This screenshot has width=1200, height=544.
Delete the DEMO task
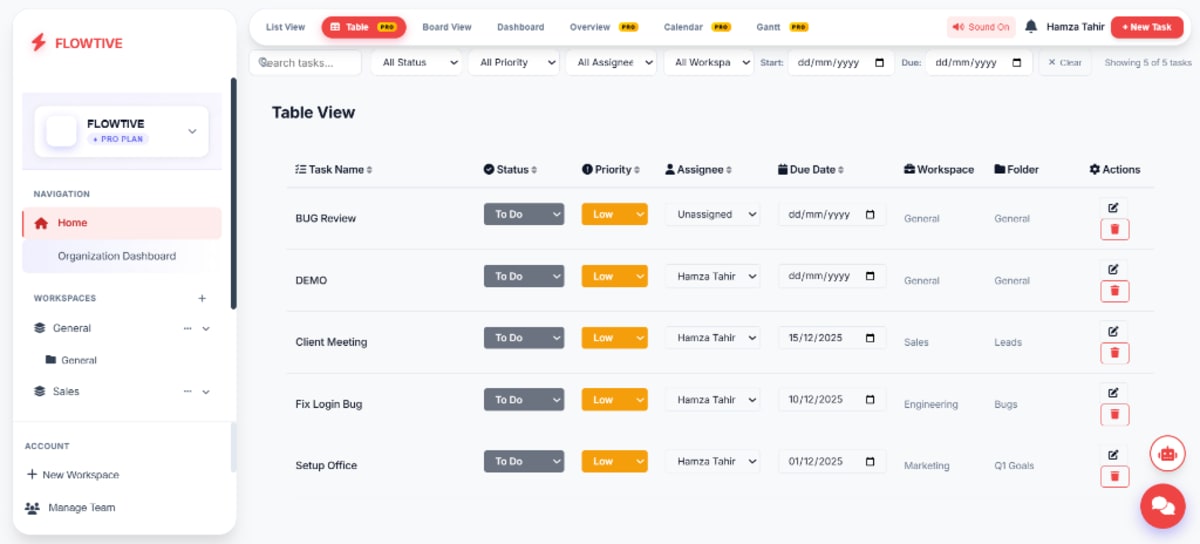coord(1114,291)
